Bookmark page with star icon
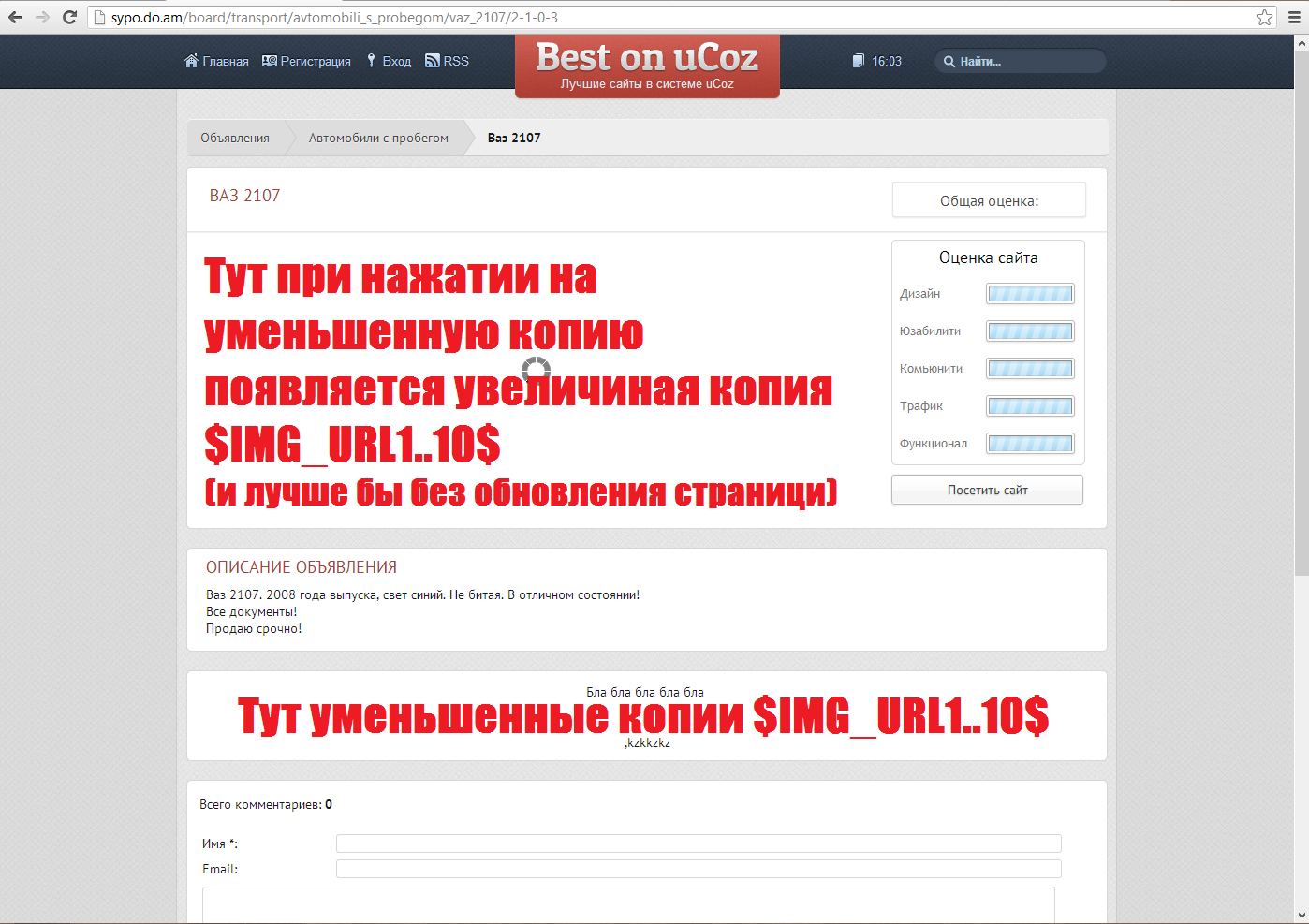This screenshot has height=924, width=1309. coord(1264,17)
